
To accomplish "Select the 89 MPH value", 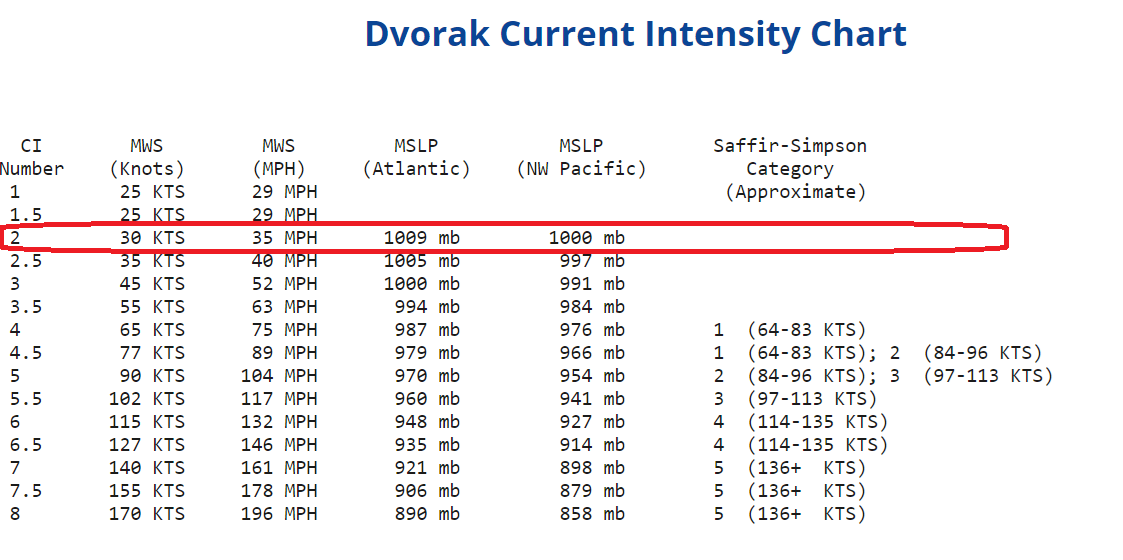I will pyautogui.click(x=284, y=353).
